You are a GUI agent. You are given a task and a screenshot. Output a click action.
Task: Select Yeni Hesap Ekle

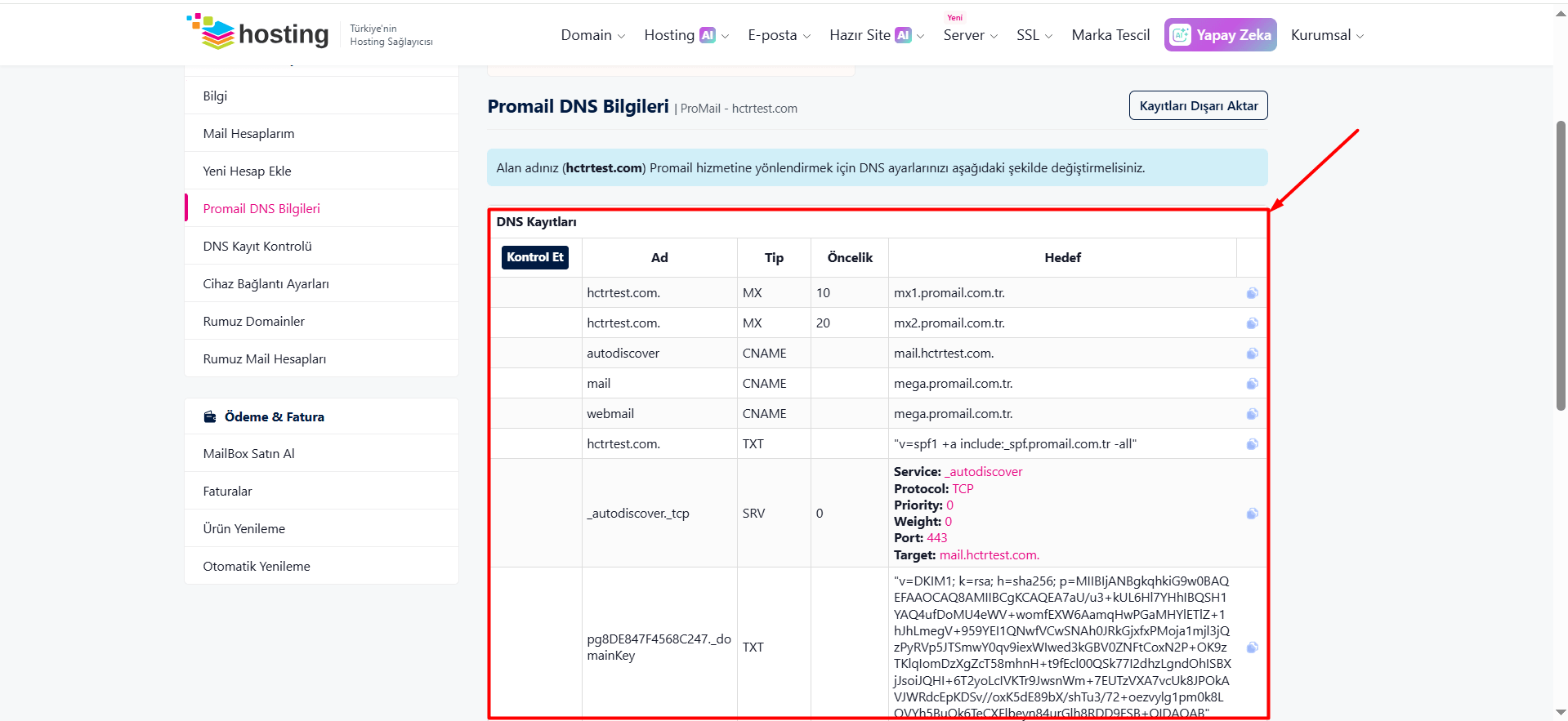[321, 171]
